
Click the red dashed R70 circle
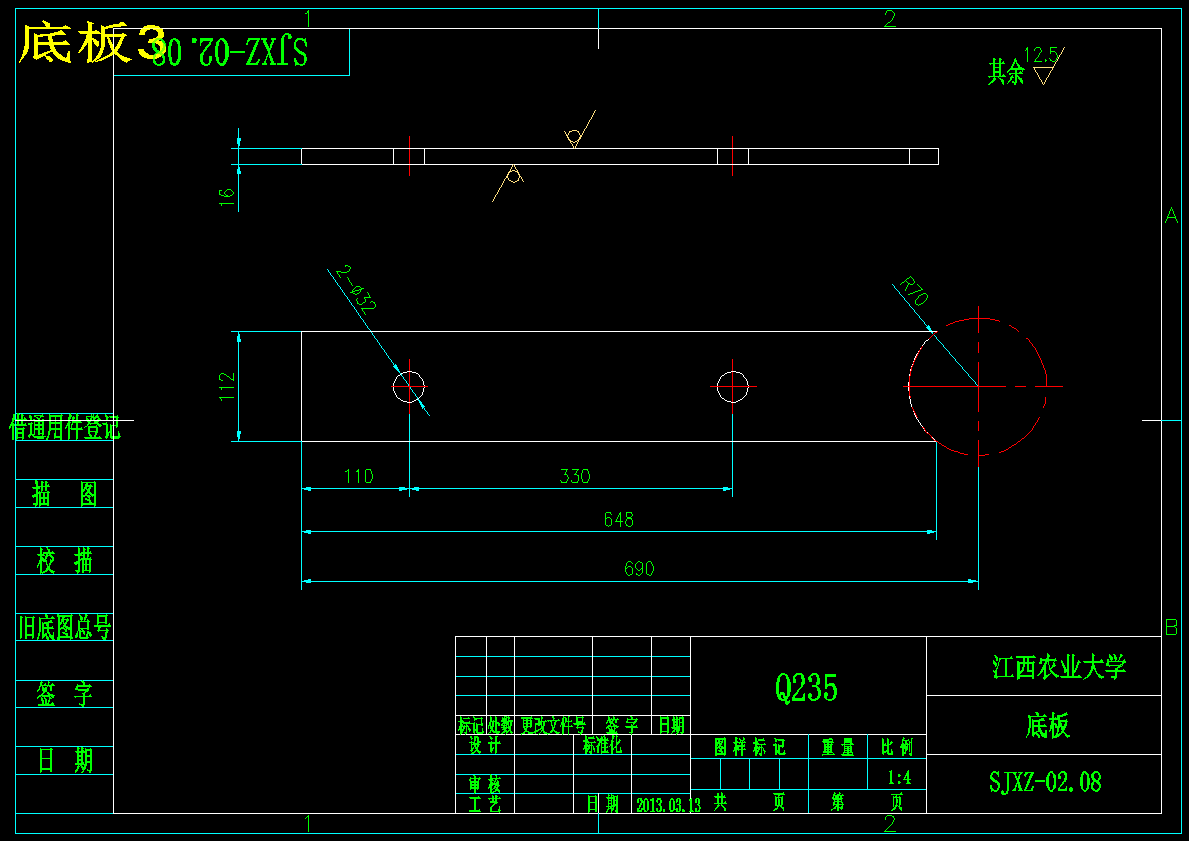click(978, 387)
